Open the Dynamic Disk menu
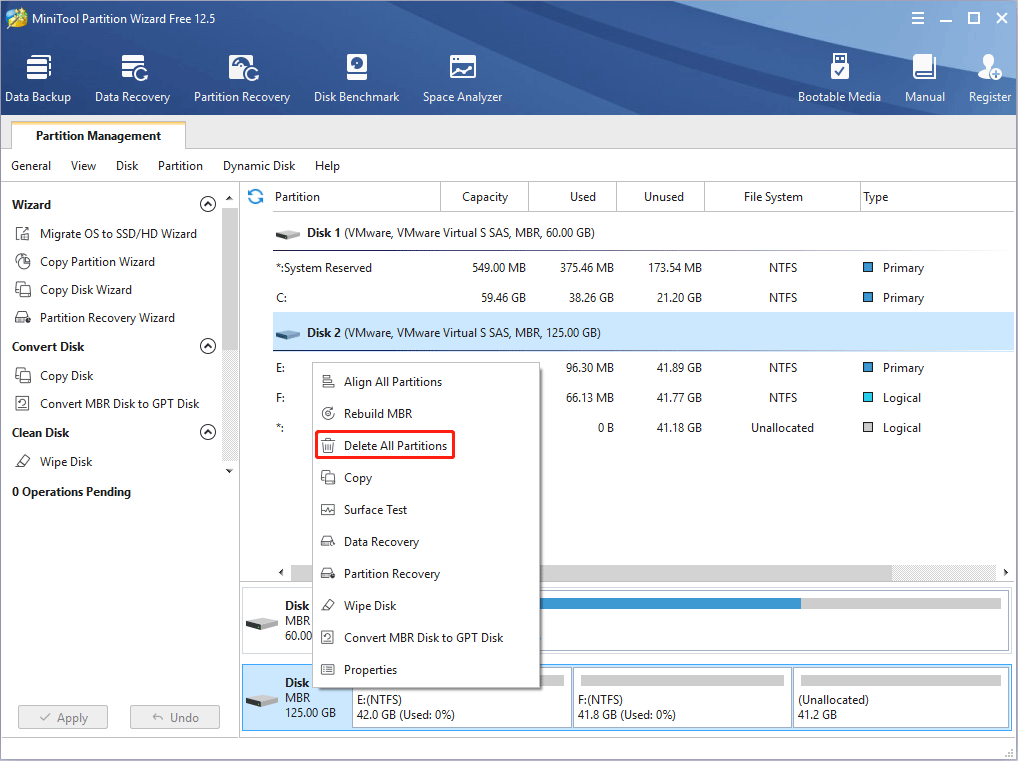Viewport: 1018px width, 761px height. click(259, 166)
